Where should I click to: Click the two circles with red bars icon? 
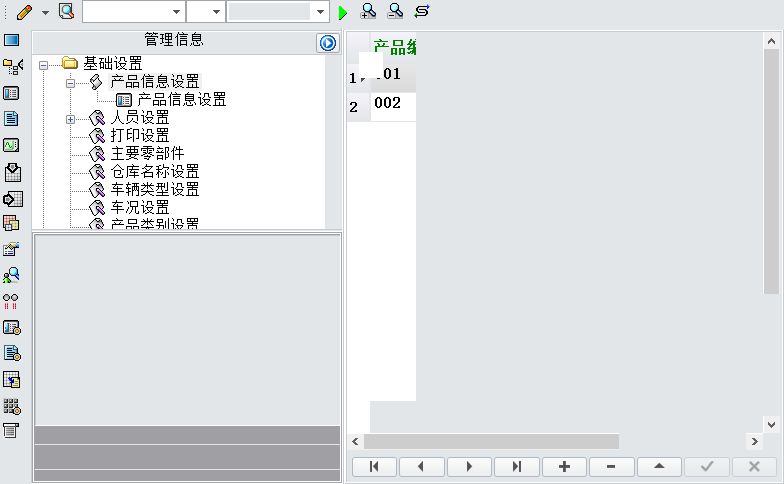pos(10,301)
